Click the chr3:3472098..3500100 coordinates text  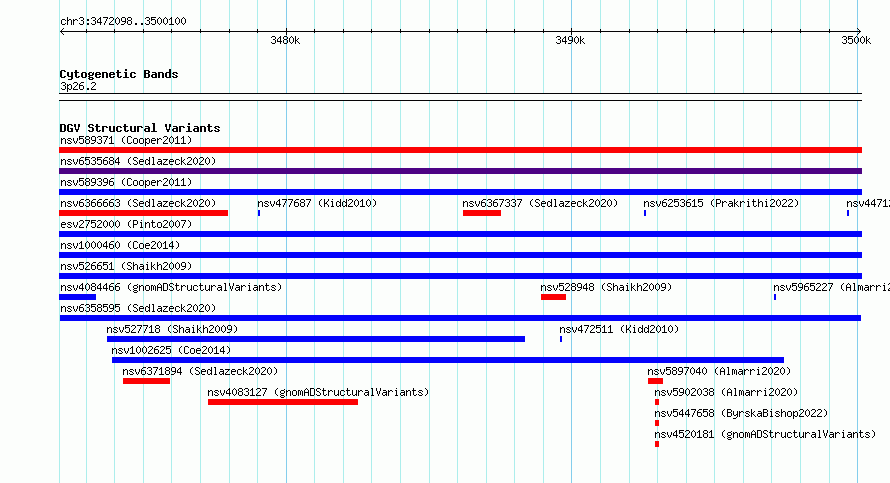click(123, 21)
